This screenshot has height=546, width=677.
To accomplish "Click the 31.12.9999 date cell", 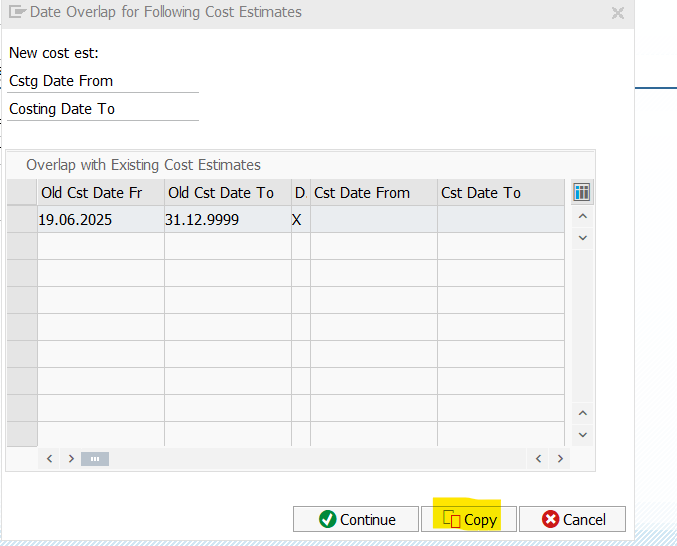I will tap(227, 220).
